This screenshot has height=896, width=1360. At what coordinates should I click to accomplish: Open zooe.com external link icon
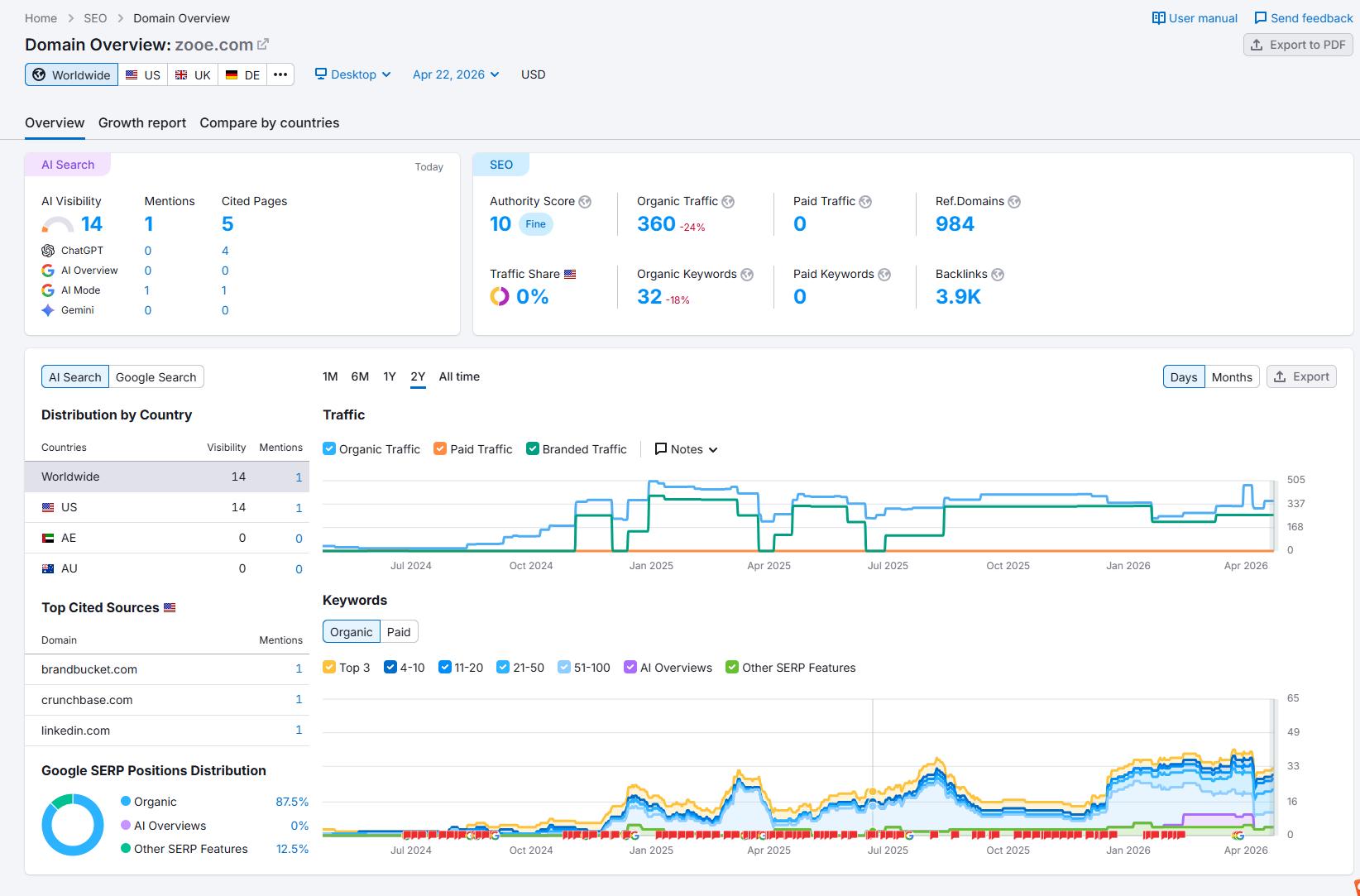263,44
